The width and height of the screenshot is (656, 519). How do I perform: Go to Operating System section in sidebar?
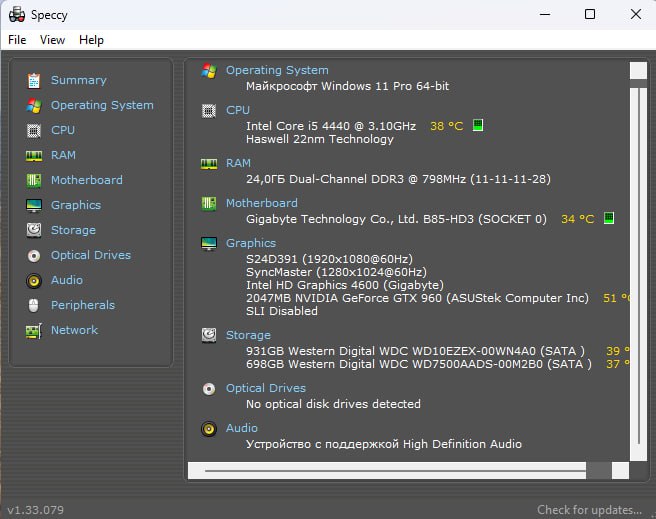click(x=102, y=105)
